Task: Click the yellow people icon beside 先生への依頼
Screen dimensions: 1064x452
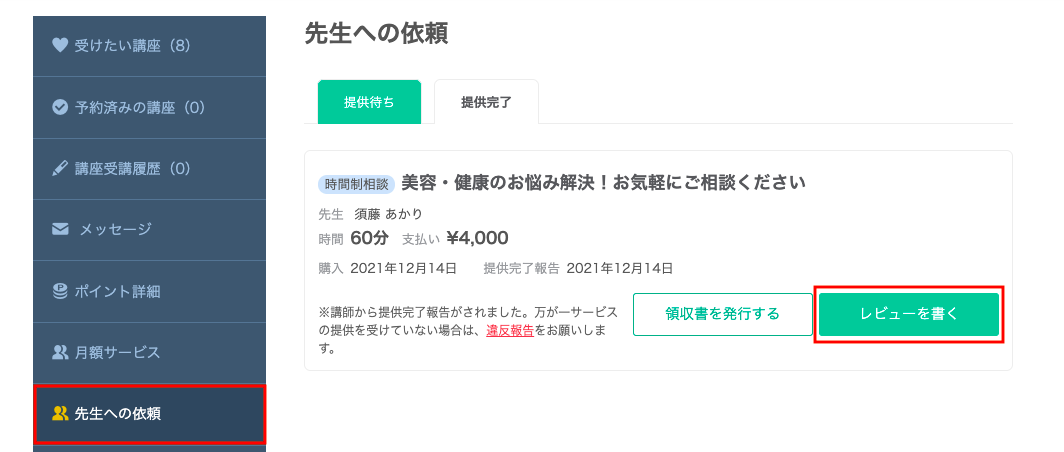Action: (60, 413)
